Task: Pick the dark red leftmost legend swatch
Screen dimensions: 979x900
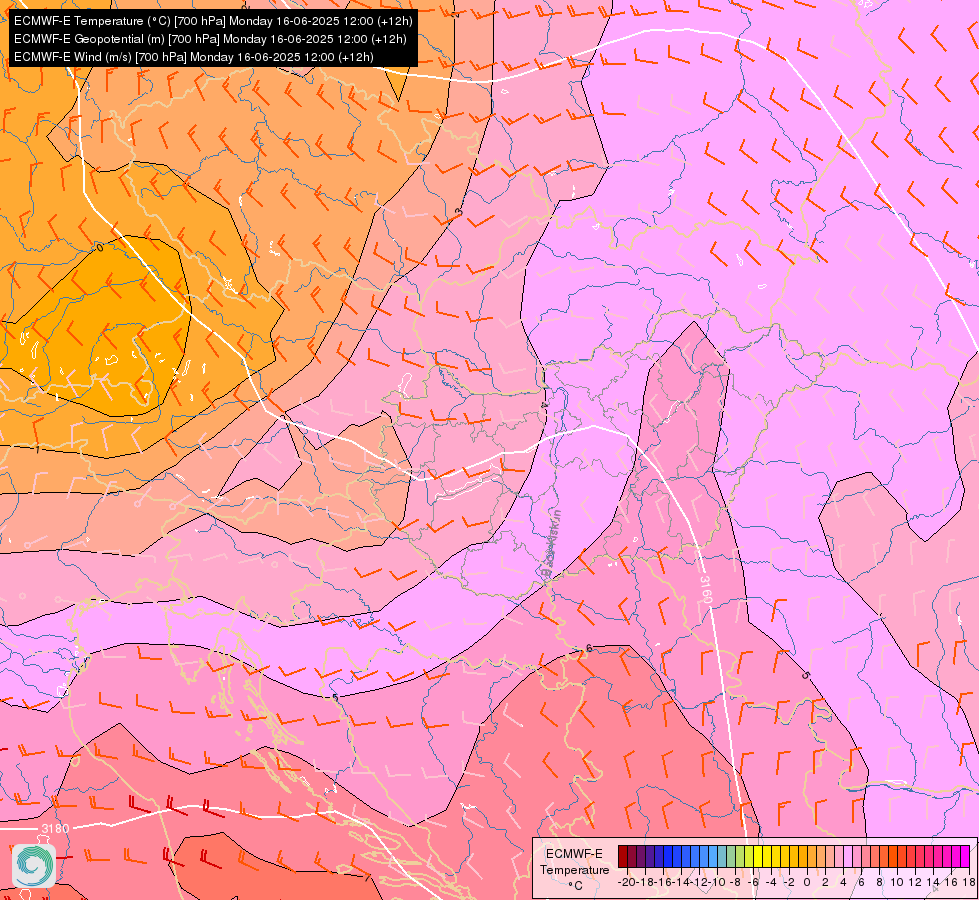Action: click(x=622, y=856)
